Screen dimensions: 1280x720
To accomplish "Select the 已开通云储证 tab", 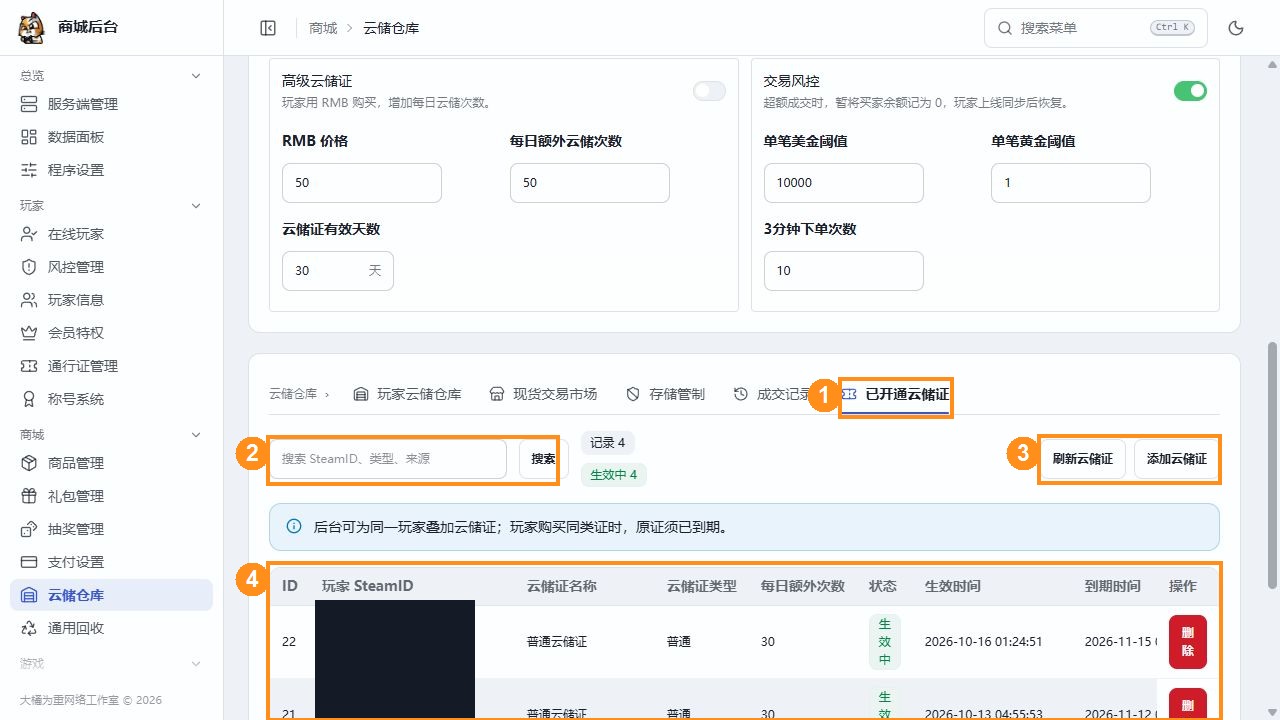I will pos(896,395).
